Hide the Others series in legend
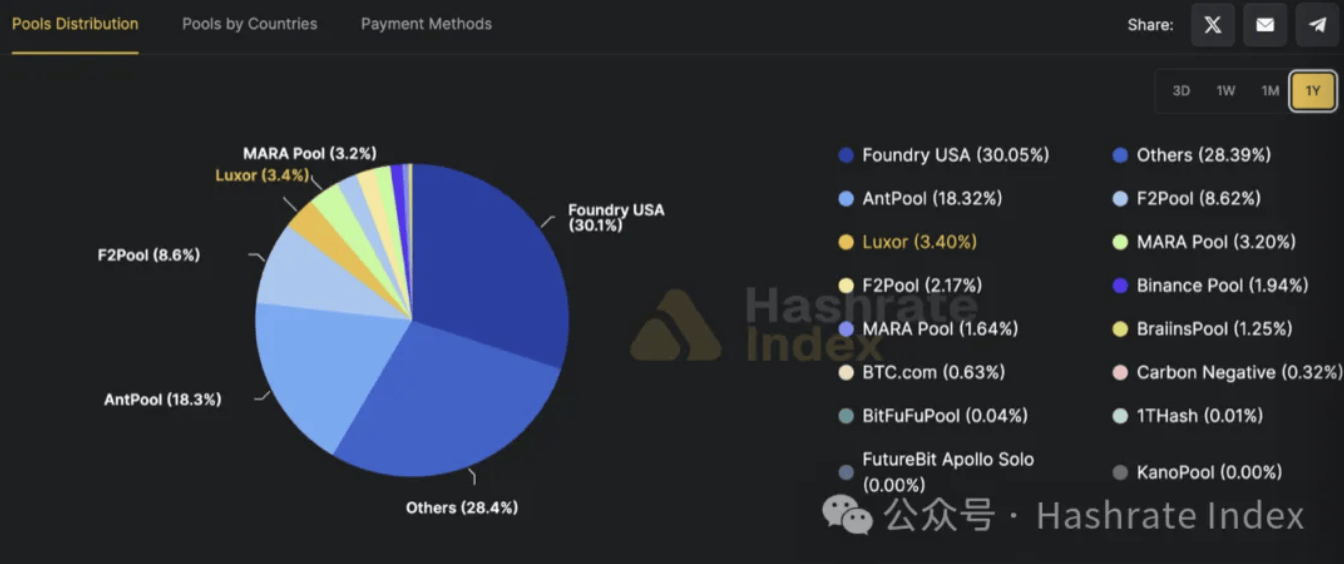The image size is (1344, 564). (1203, 155)
